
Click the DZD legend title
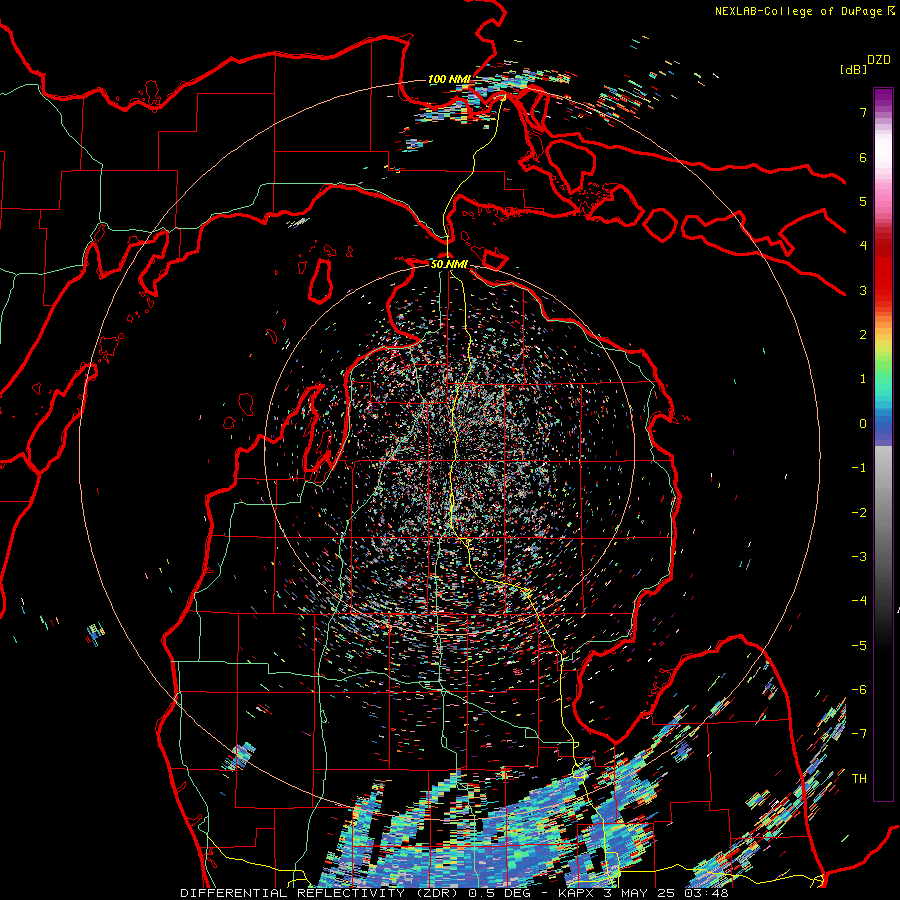coord(879,60)
